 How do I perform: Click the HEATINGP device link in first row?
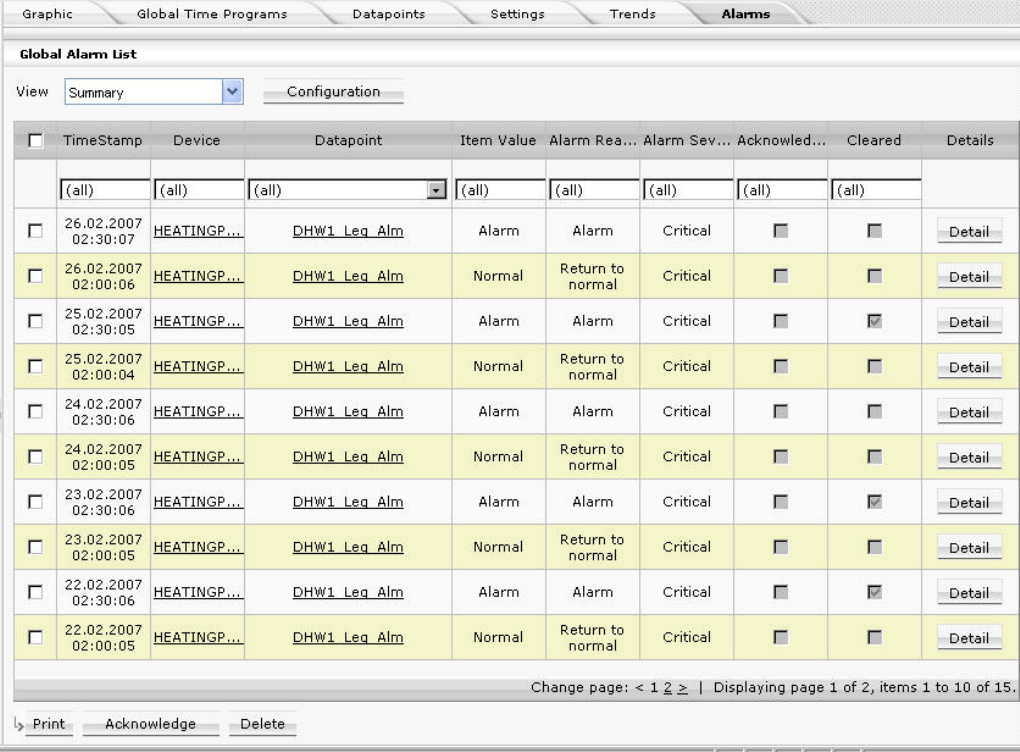(197, 231)
